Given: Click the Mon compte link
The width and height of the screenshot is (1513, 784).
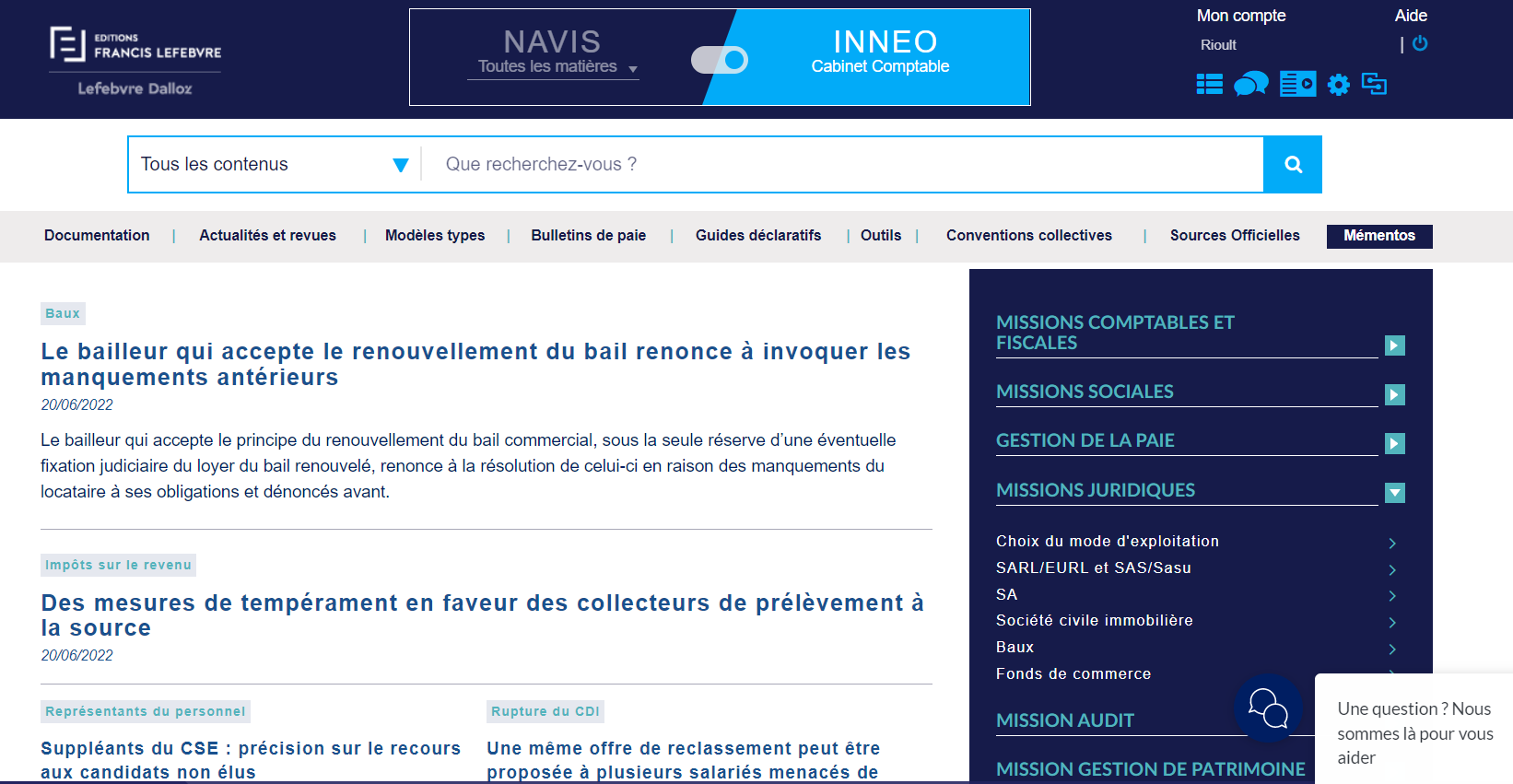Looking at the screenshot, I should tap(1240, 16).
